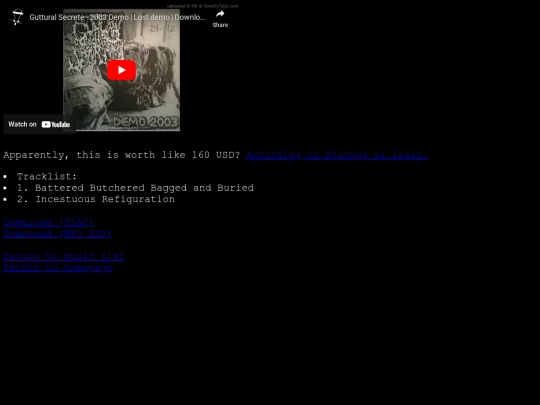This screenshot has height=405, width=540.
Task: Click the Share arrow icon
Action: 220,14
